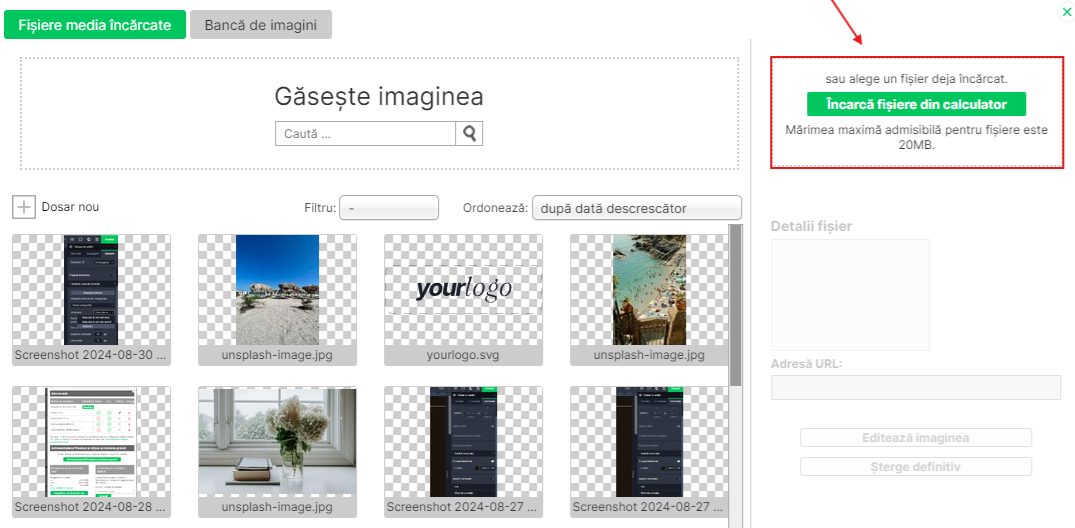Focus the Caută search input field
The width and height of the screenshot is (1075, 528).
(x=365, y=134)
